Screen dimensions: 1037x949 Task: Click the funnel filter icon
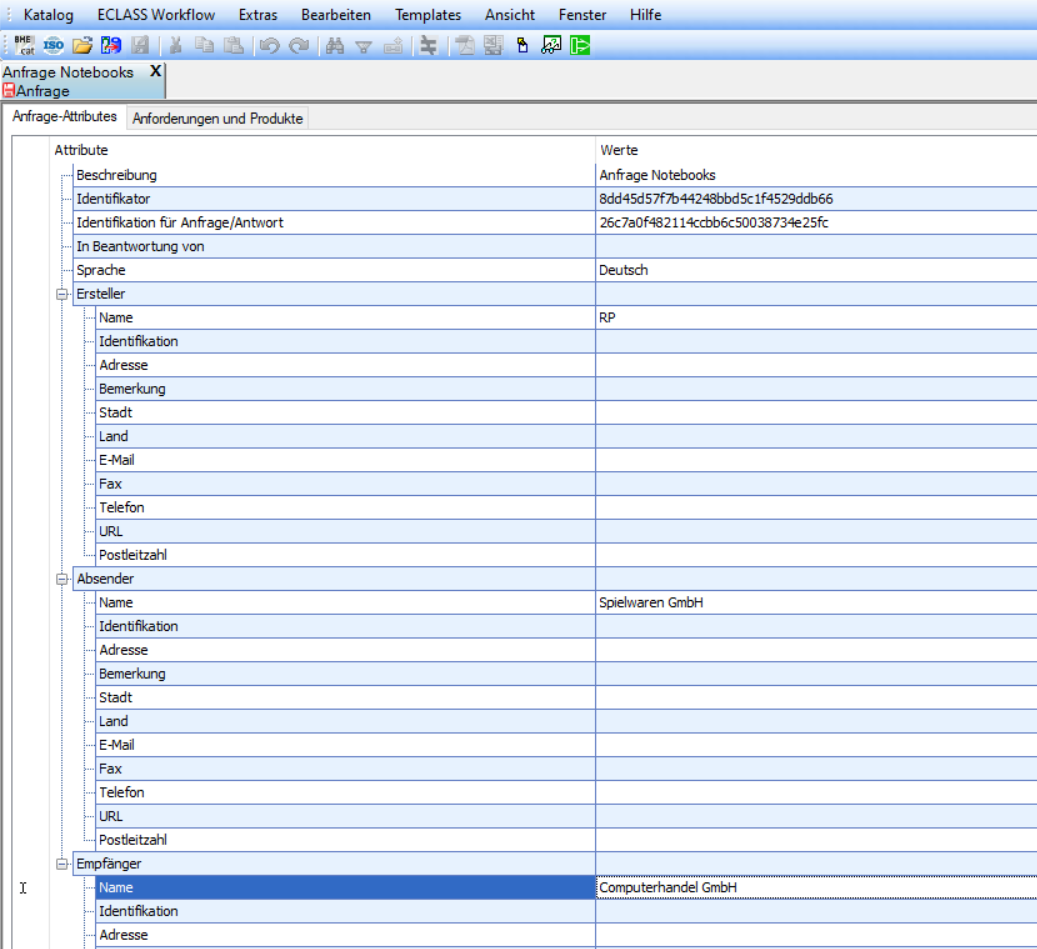click(364, 45)
